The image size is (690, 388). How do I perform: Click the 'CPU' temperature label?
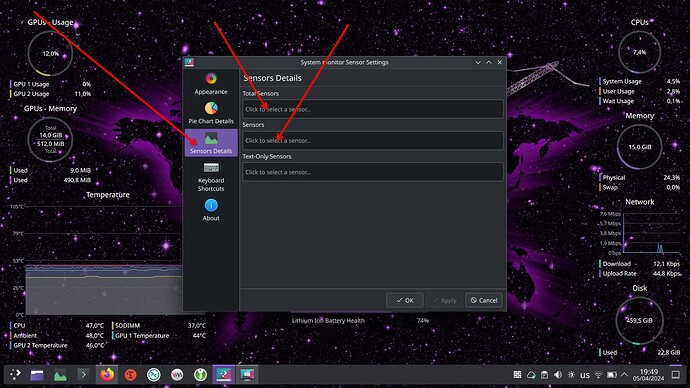click(19, 326)
